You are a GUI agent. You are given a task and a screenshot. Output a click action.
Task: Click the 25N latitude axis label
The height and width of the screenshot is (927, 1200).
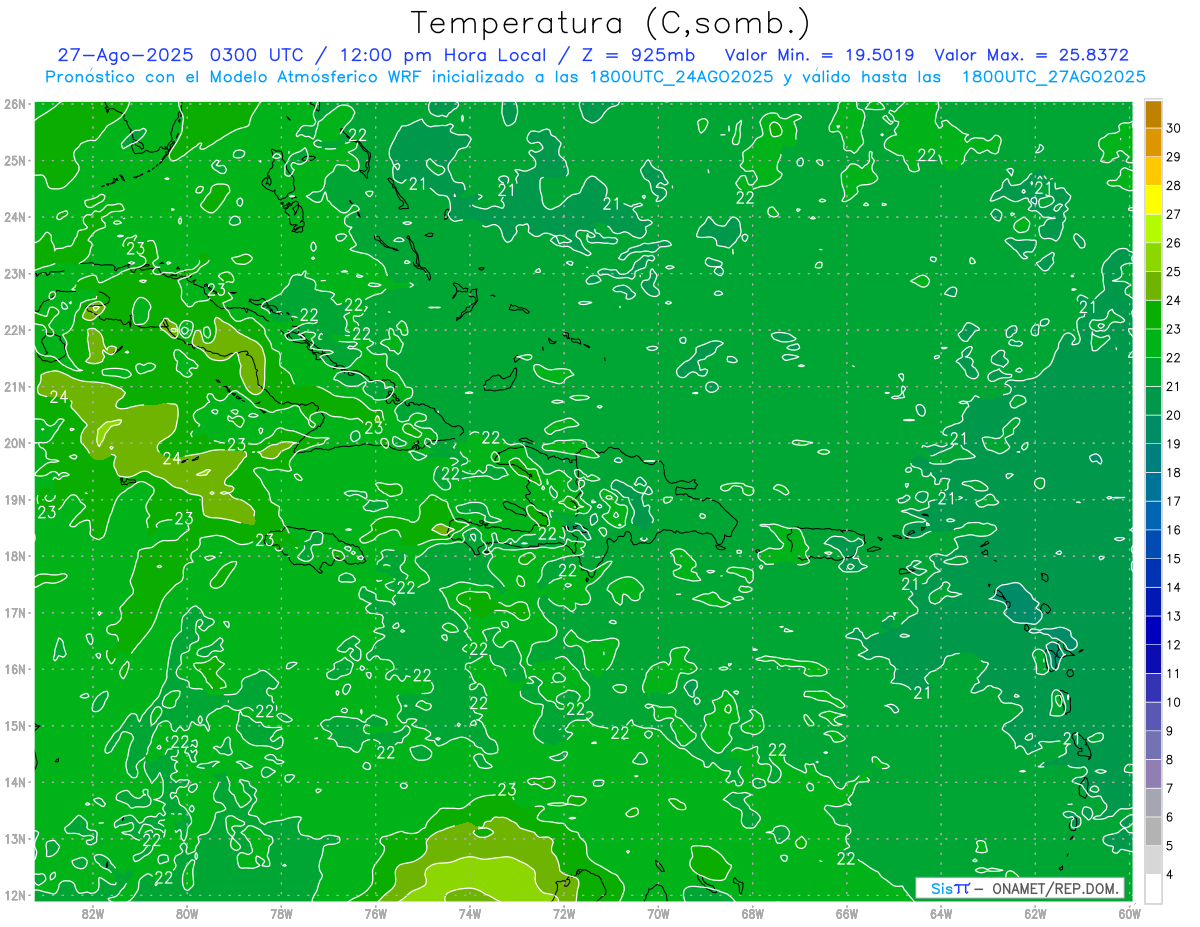click(x=15, y=160)
